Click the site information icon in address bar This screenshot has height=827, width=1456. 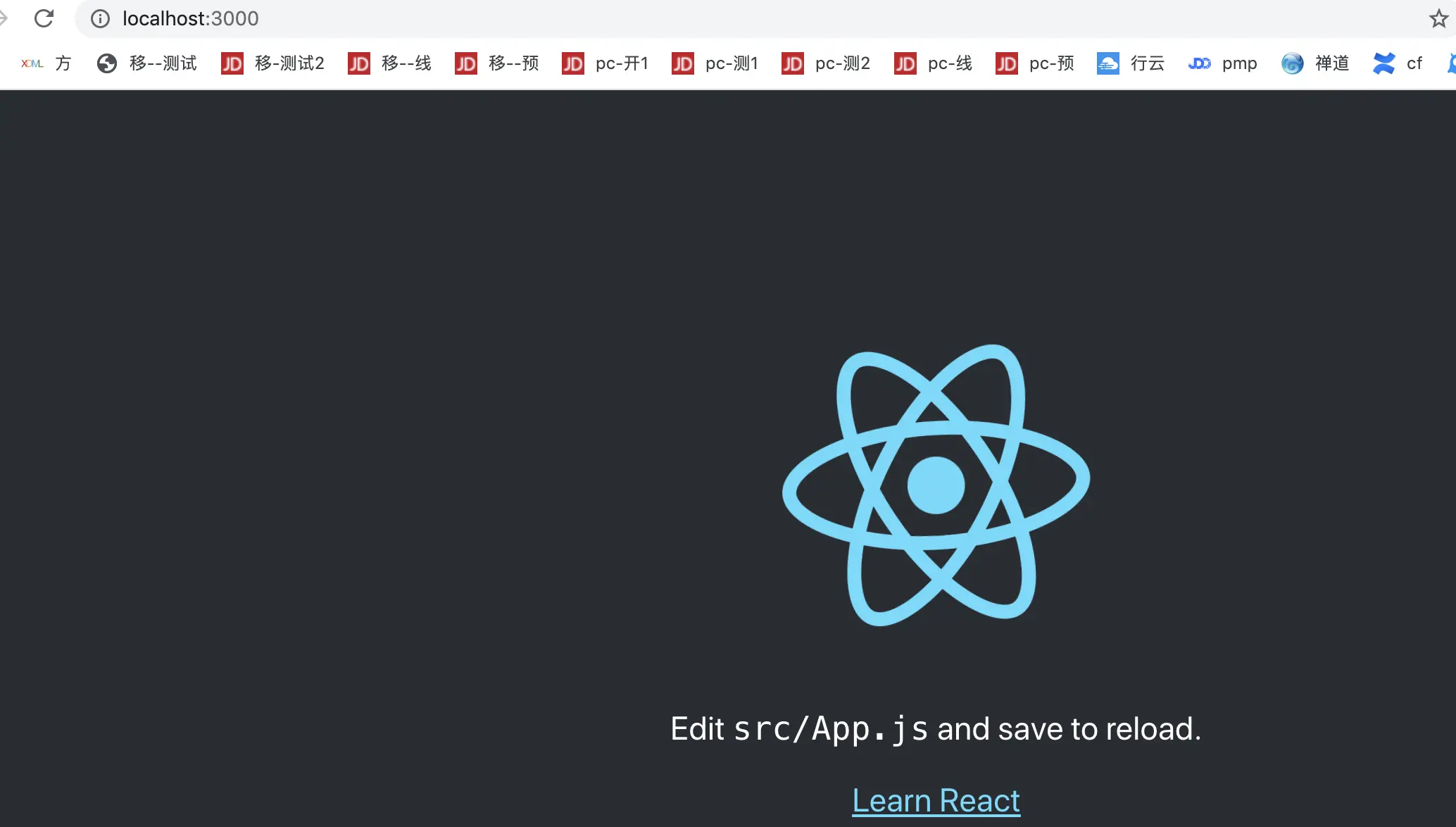pos(101,18)
